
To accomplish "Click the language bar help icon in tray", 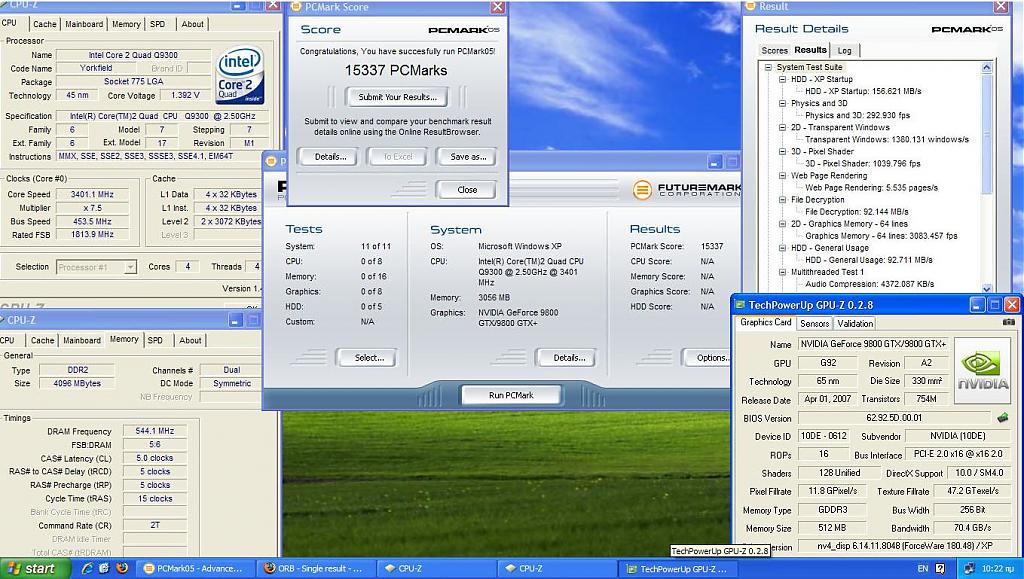I will click(x=940, y=569).
